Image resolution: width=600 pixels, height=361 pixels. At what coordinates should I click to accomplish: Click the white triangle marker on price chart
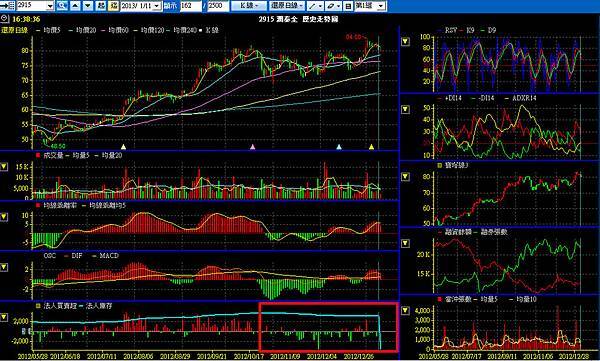(123, 147)
